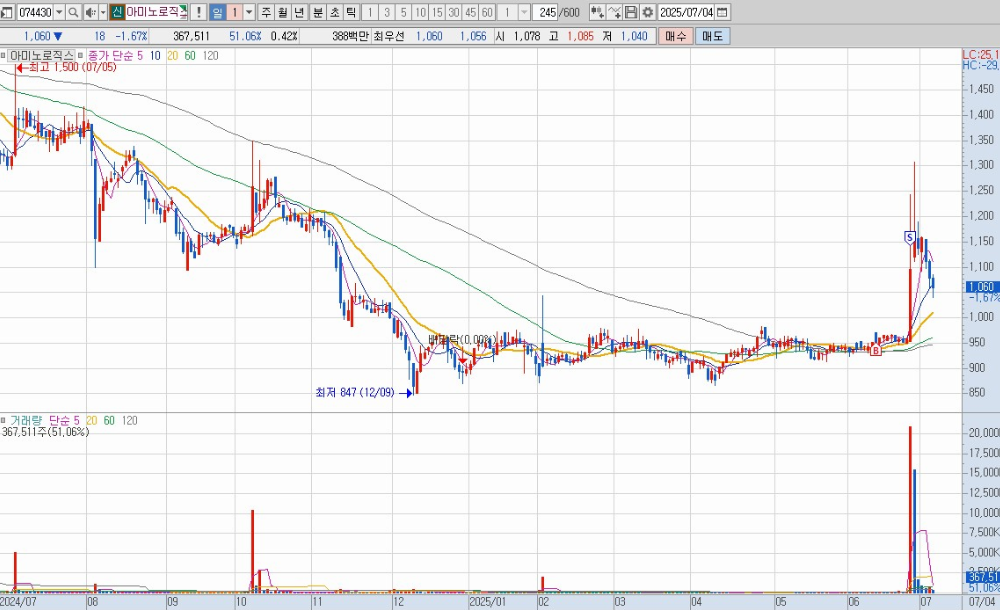1000x610 pixels.
Task: Switch to monthly (월) chart period
Action: pos(283,13)
